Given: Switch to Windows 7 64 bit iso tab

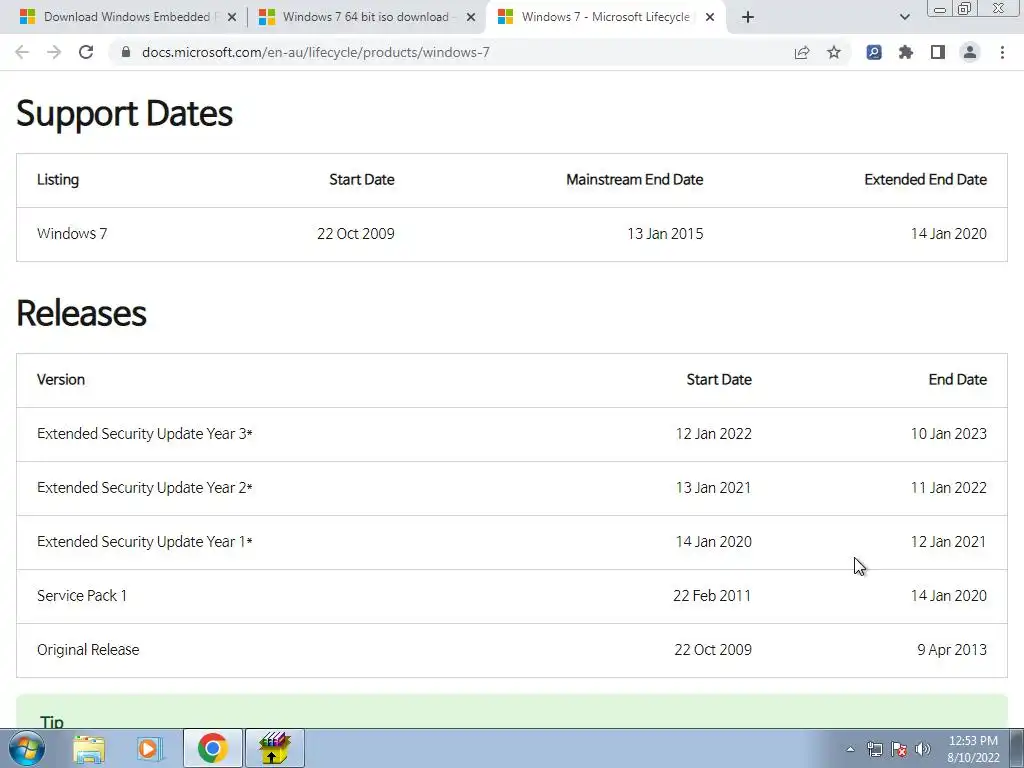Looking at the screenshot, I should tap(366, 17).
